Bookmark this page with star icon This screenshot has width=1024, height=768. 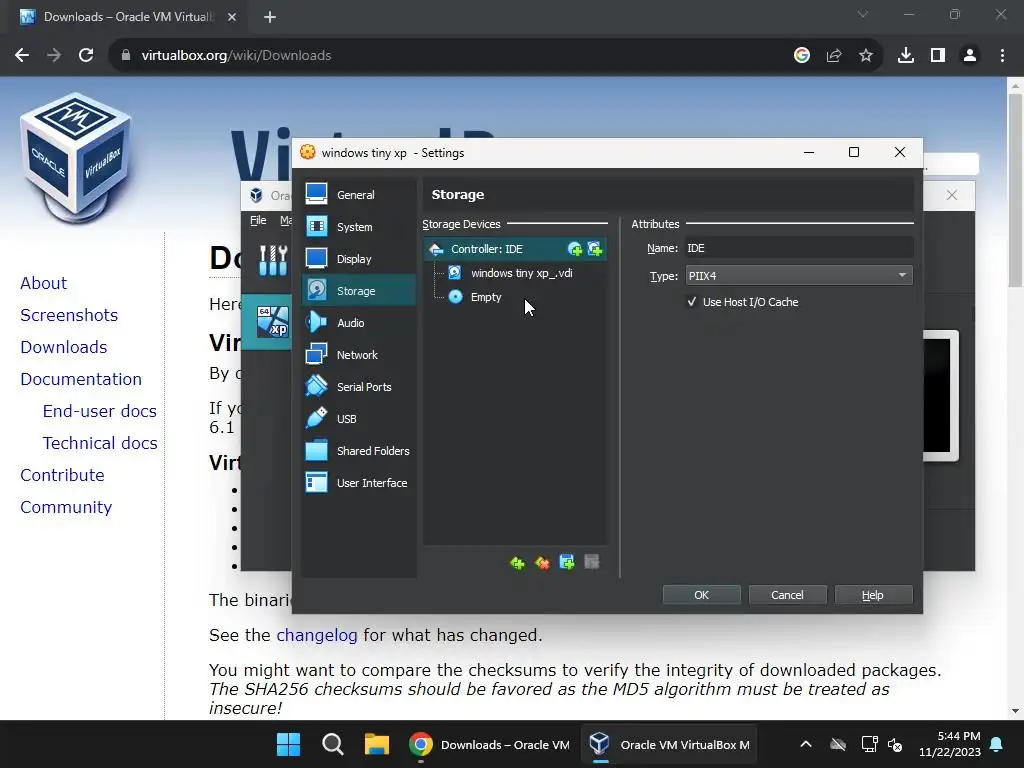[x=866, y=56]
